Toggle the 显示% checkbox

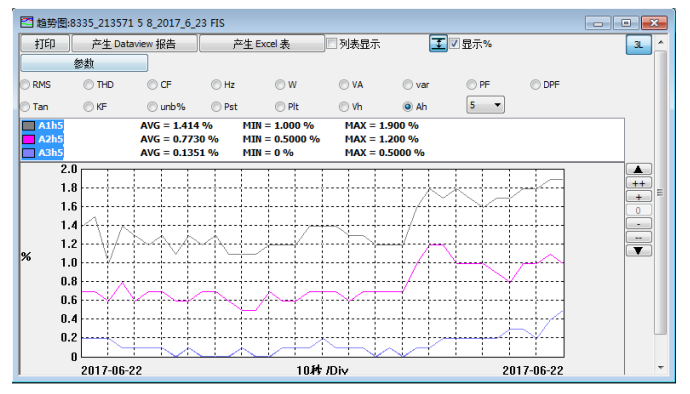[454, 44]
